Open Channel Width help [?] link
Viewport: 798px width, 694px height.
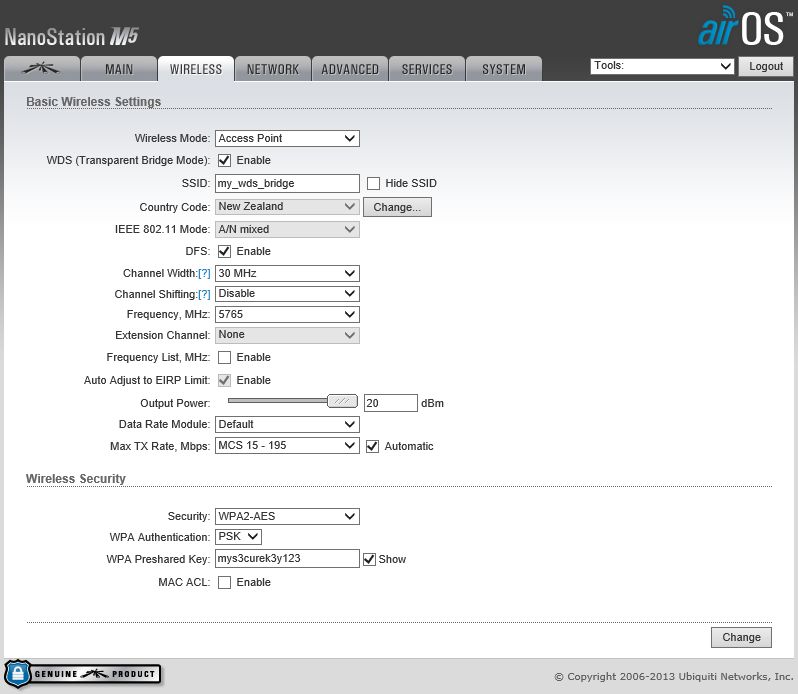coord(204,273)
